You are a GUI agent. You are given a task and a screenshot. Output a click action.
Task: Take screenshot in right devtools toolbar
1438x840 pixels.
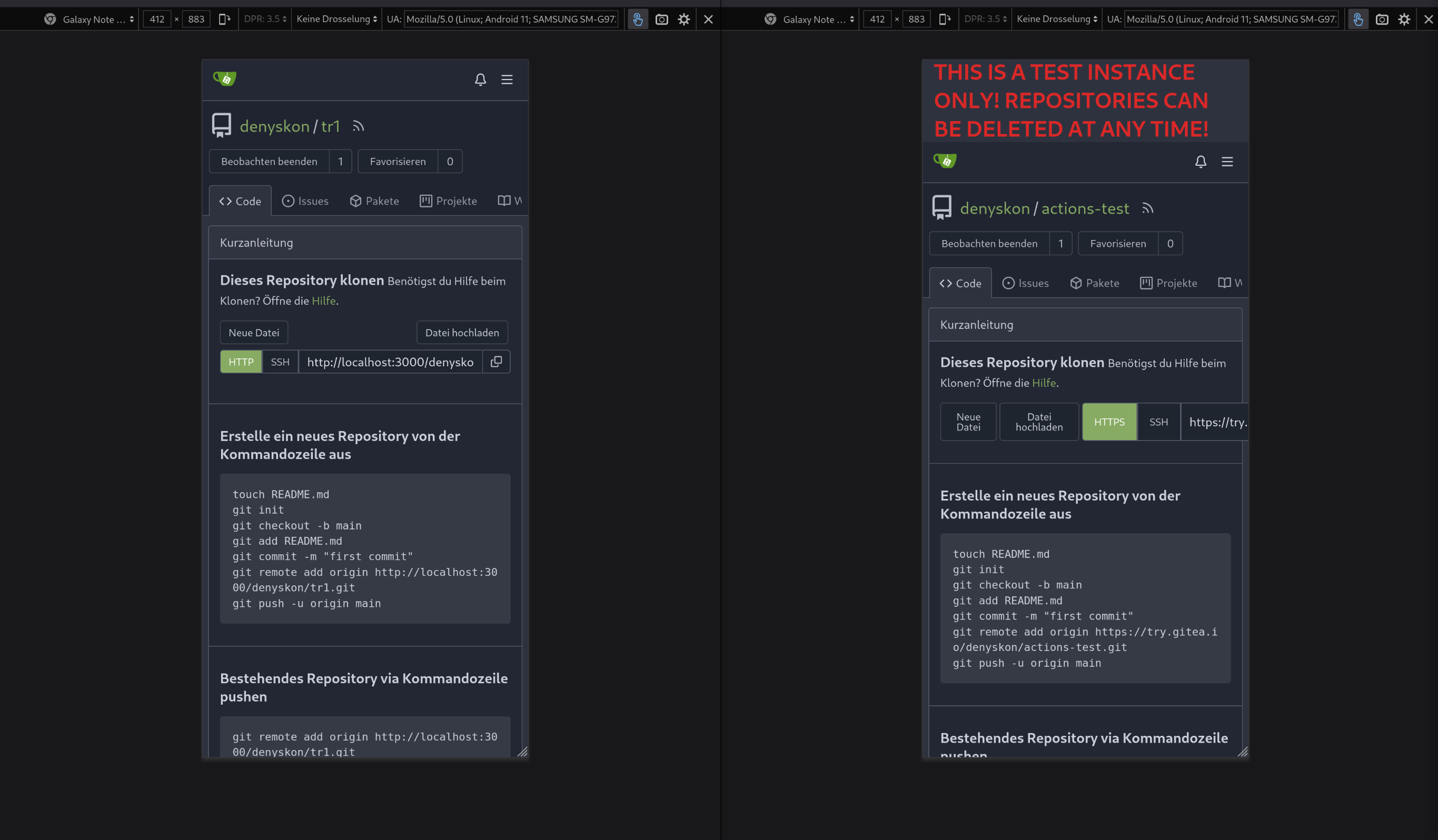click(x=1382, y=19)
